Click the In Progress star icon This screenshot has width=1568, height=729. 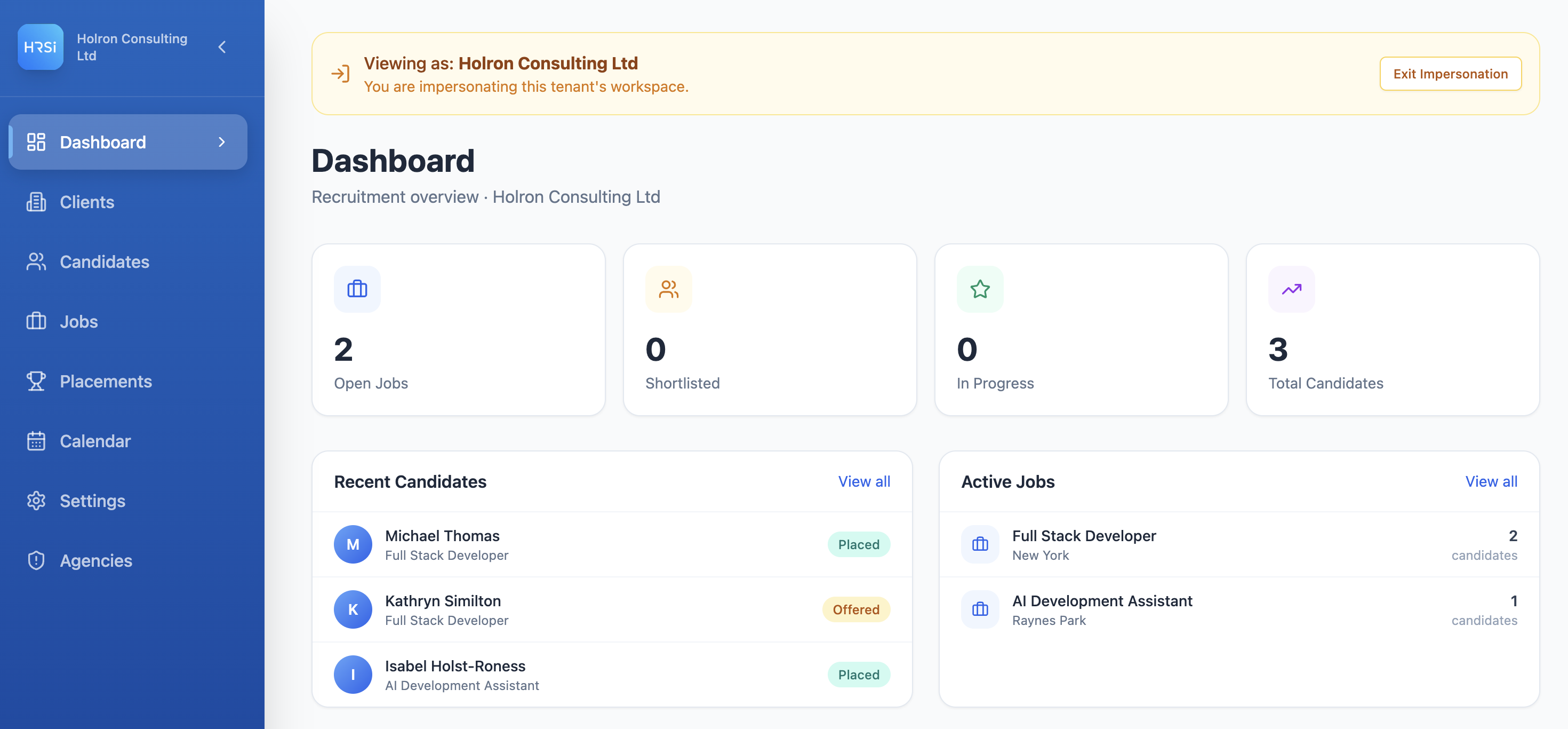click(980, 289)
